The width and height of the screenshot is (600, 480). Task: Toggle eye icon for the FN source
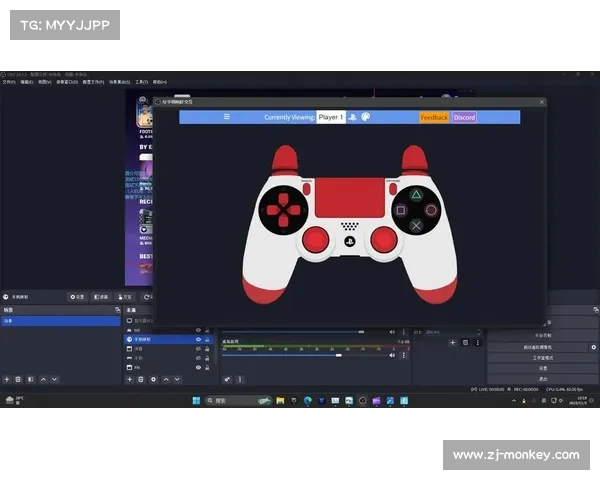point(198,367)
